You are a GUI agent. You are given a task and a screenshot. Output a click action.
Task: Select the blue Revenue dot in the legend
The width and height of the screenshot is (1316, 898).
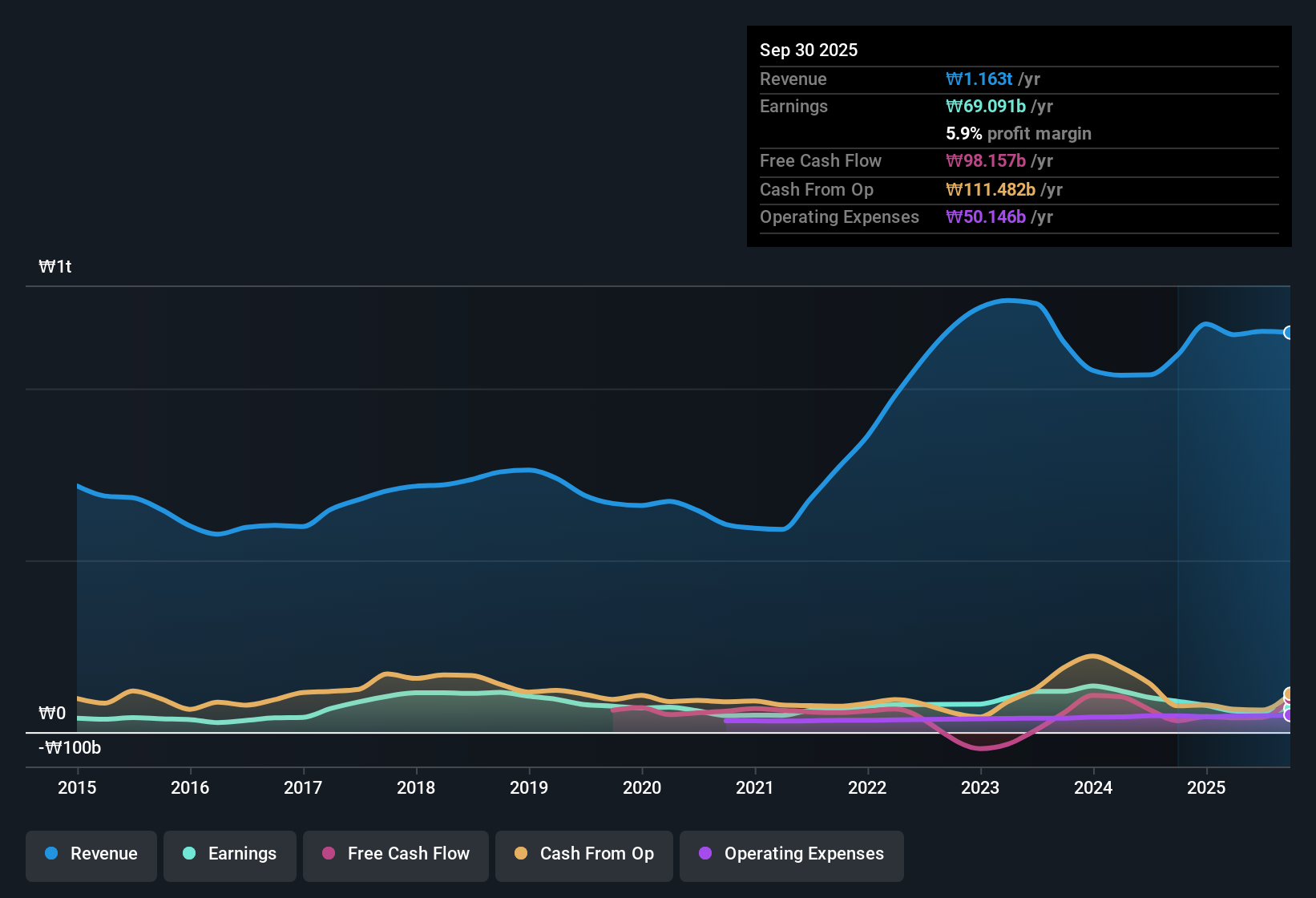51,854
